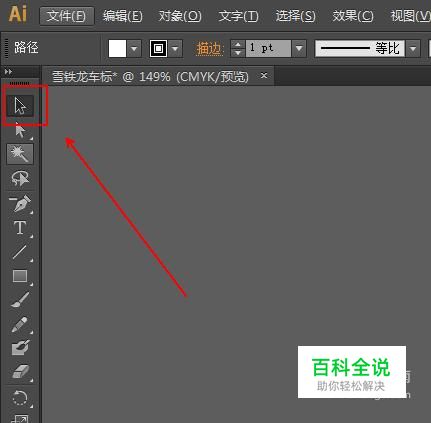
Task: Open the stroke weight dropdown
Action: coord(299,49)
